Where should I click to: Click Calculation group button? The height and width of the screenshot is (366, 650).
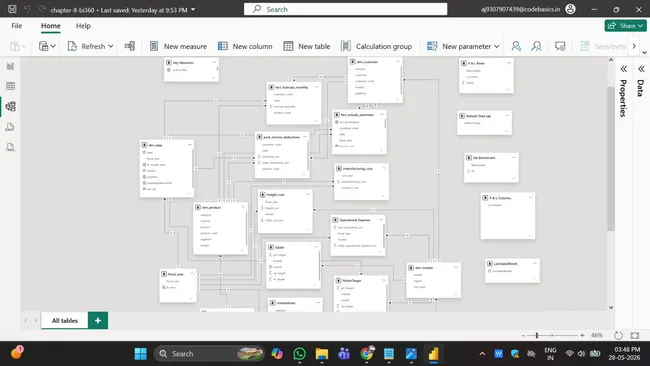376,46
